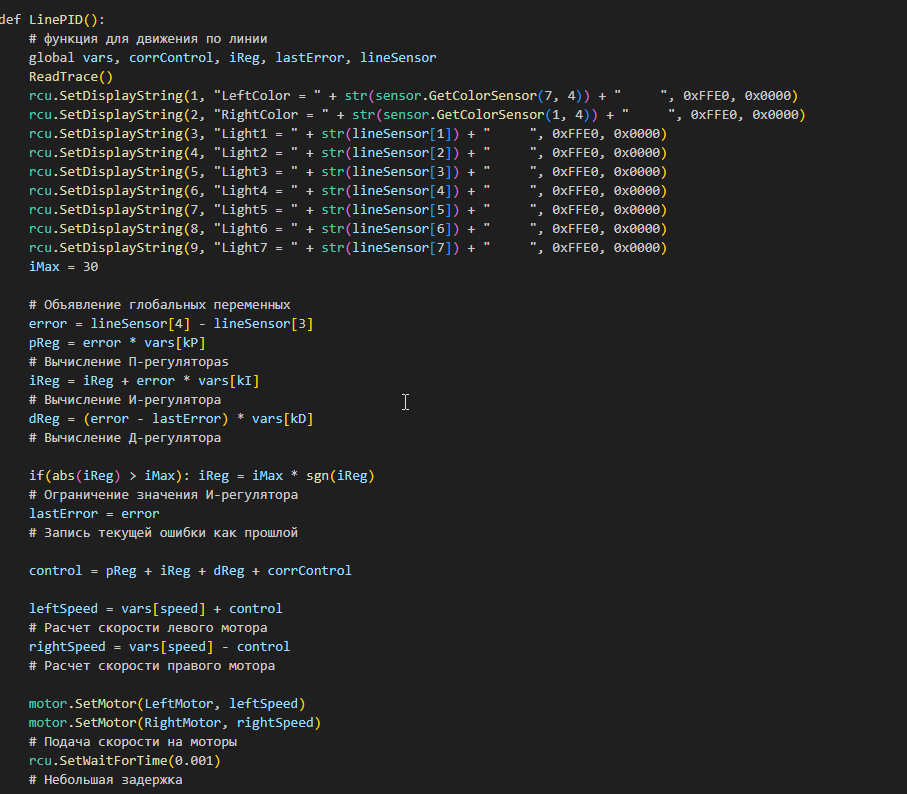Click the pReg = error * vars[kP] line
Image resolution: width=907 pixels, height=794 pixels.
pyautogui.click(x=117, y=343)
